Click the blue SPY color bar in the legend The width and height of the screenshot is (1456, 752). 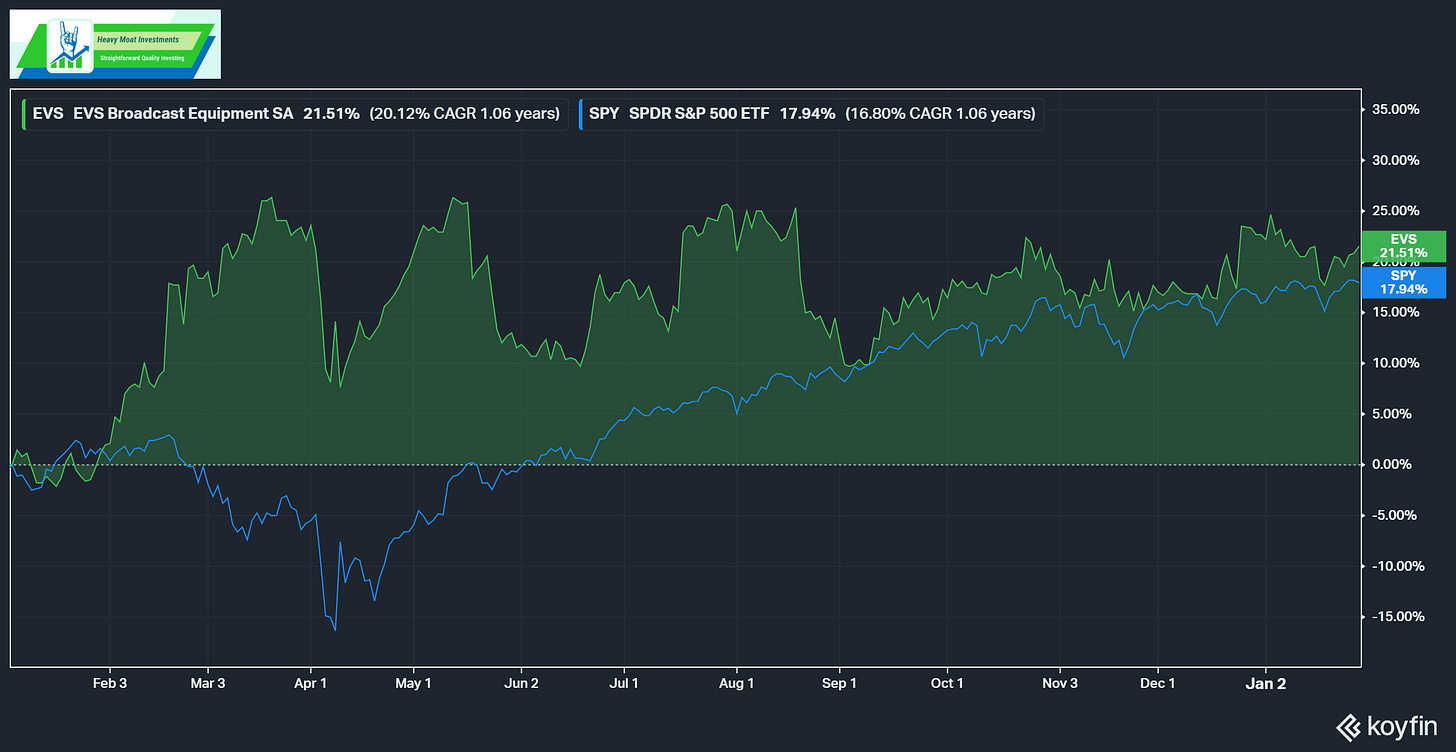coord(580,113)
